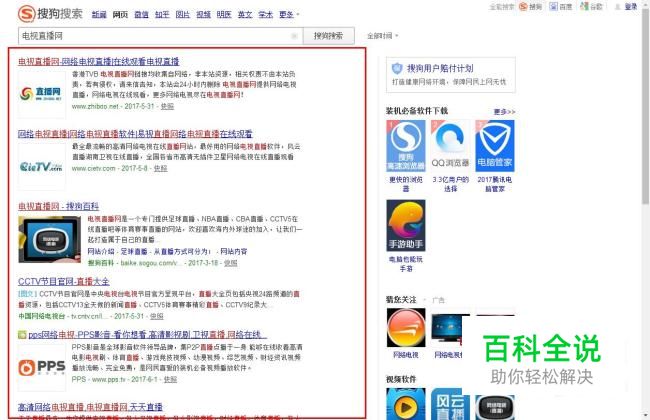Click 更多>> beside 装机必备软件下载

(504, 112)
